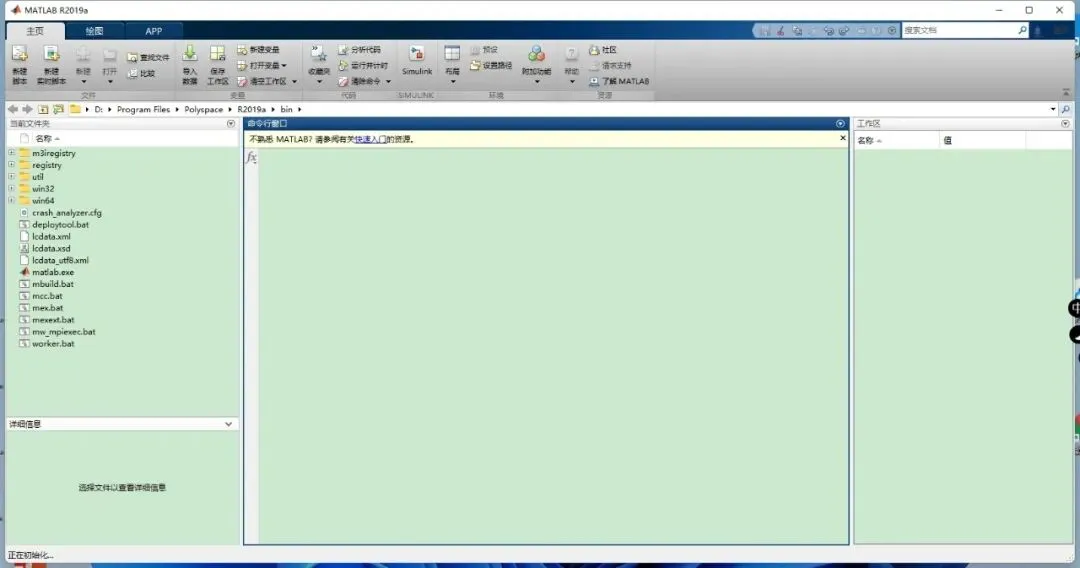Click the redo arrow in quick access toolbar

click(x=844, y=30)
